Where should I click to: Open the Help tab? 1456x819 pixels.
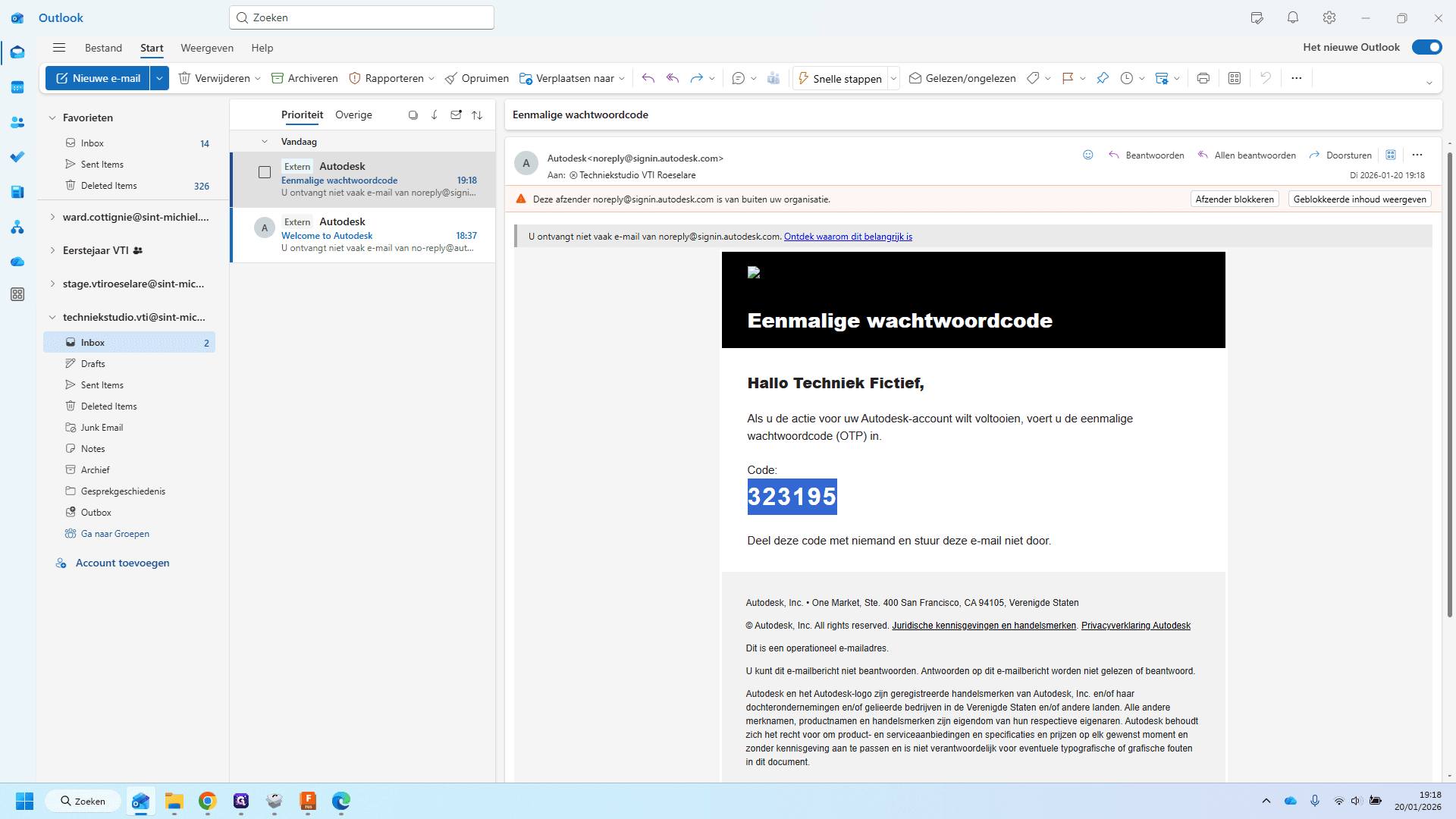click(x=262, y=48)
